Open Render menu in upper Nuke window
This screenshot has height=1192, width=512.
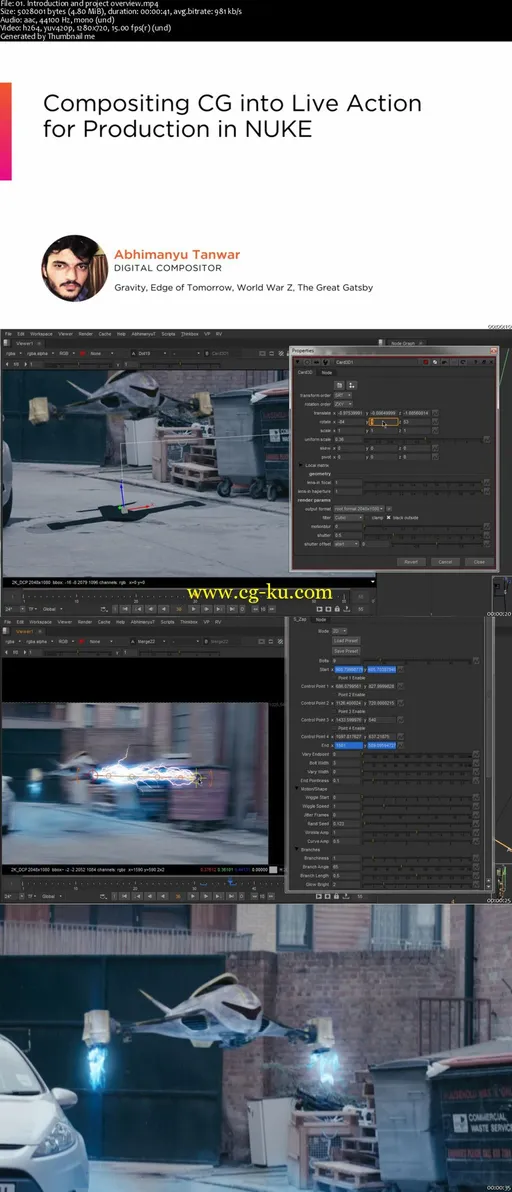click(86, 334)
